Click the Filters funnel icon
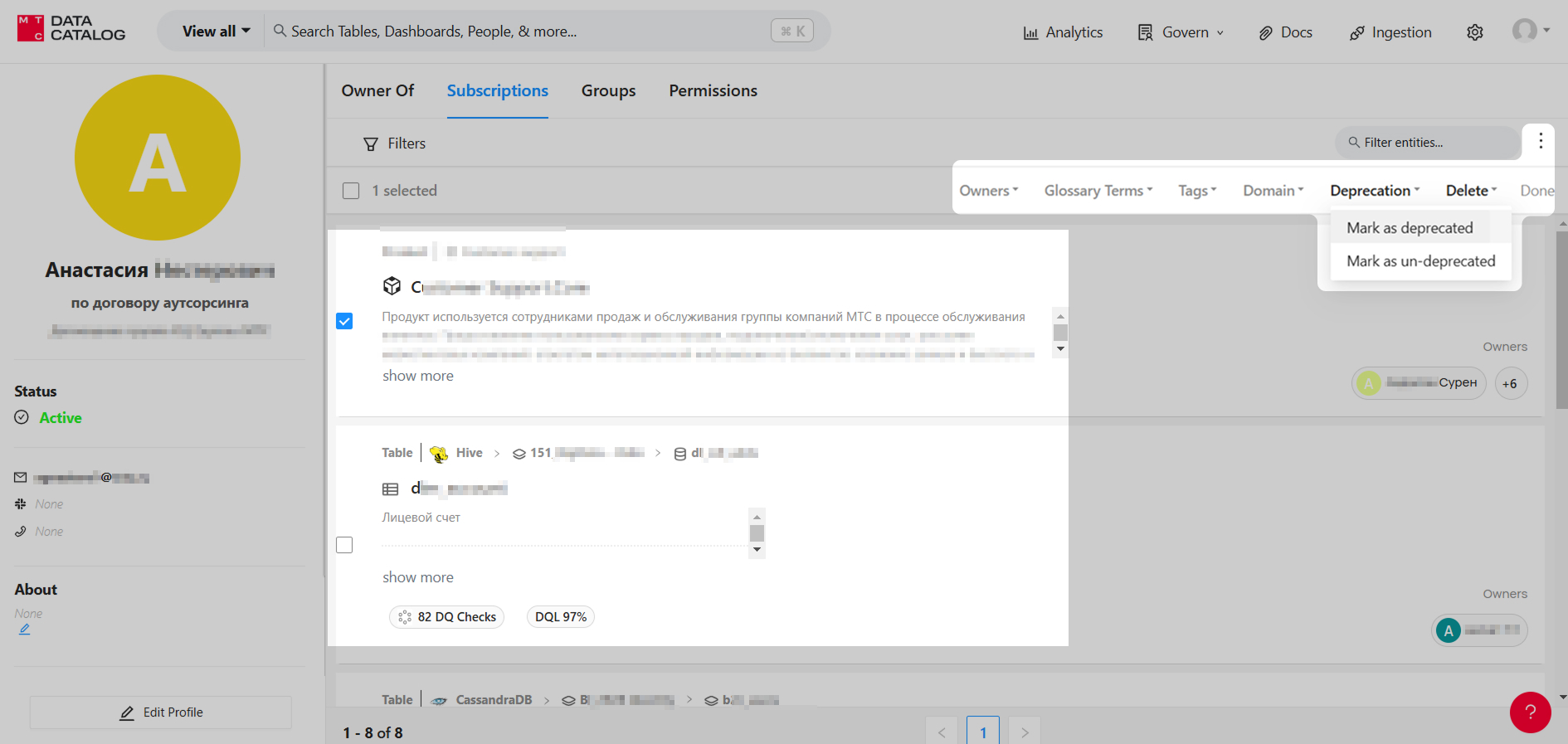 point(371,144)
